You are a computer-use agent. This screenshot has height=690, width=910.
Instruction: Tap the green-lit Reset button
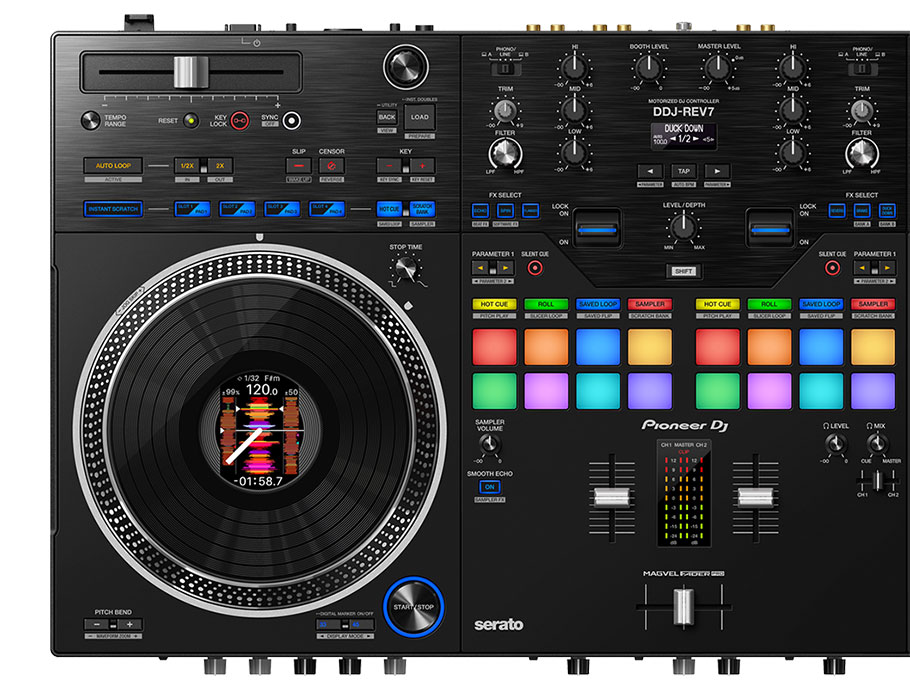coord(190,121)
